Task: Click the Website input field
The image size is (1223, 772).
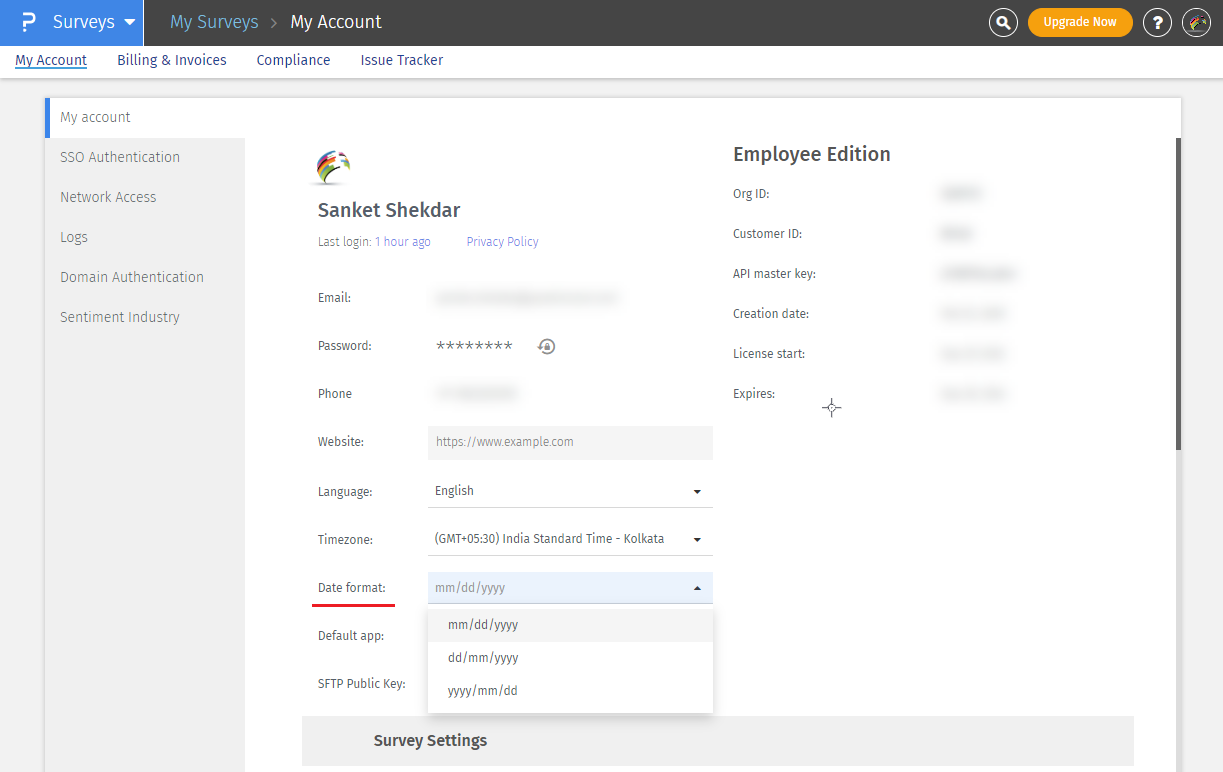Action: pos(569,442)
